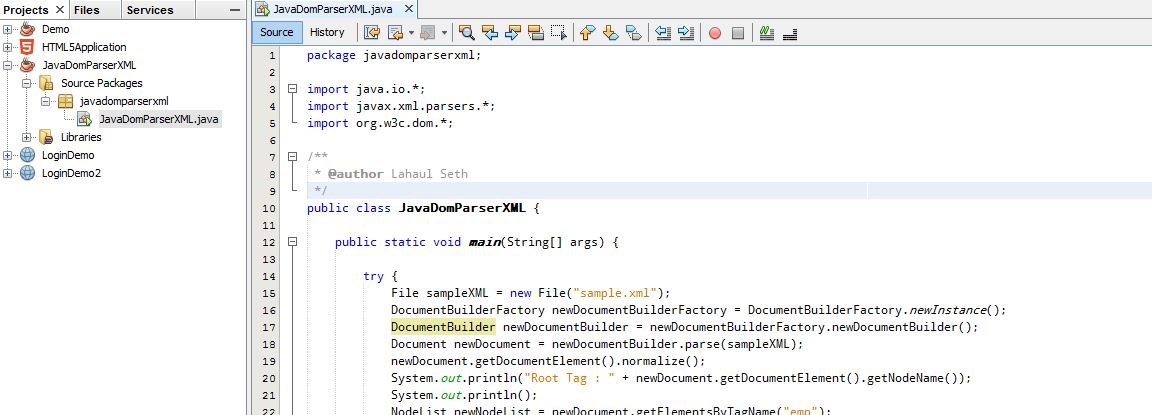Open the Services tab
Image resolution: width=1152 pixels, height=415 pixels.
pyautogui.click(x=150, y=10)
